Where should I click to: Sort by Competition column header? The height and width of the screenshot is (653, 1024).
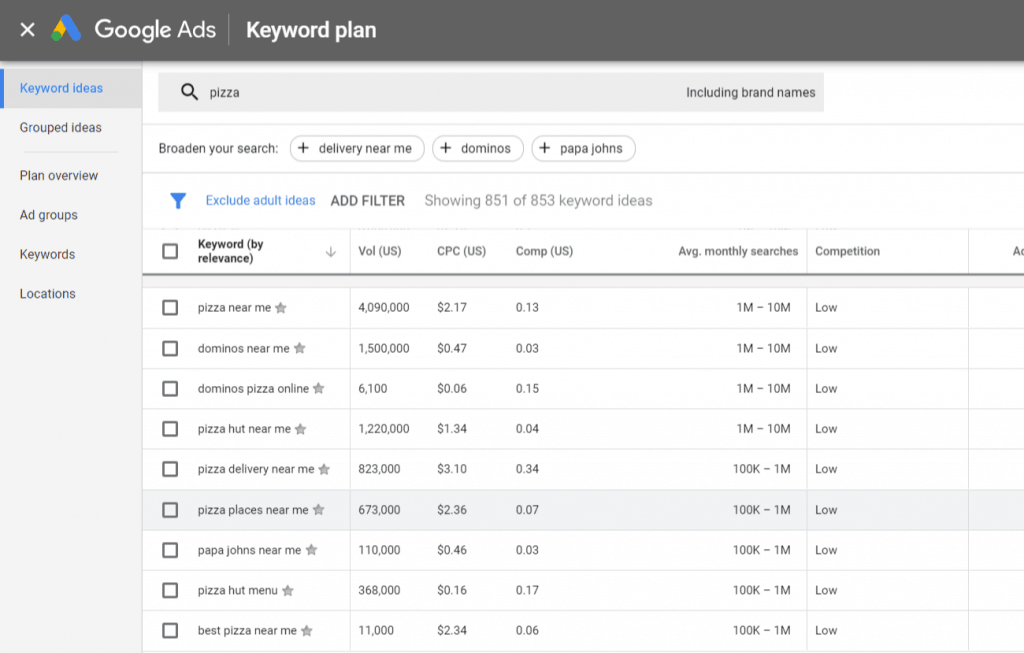pyautogui.click(x=847, y=251)
